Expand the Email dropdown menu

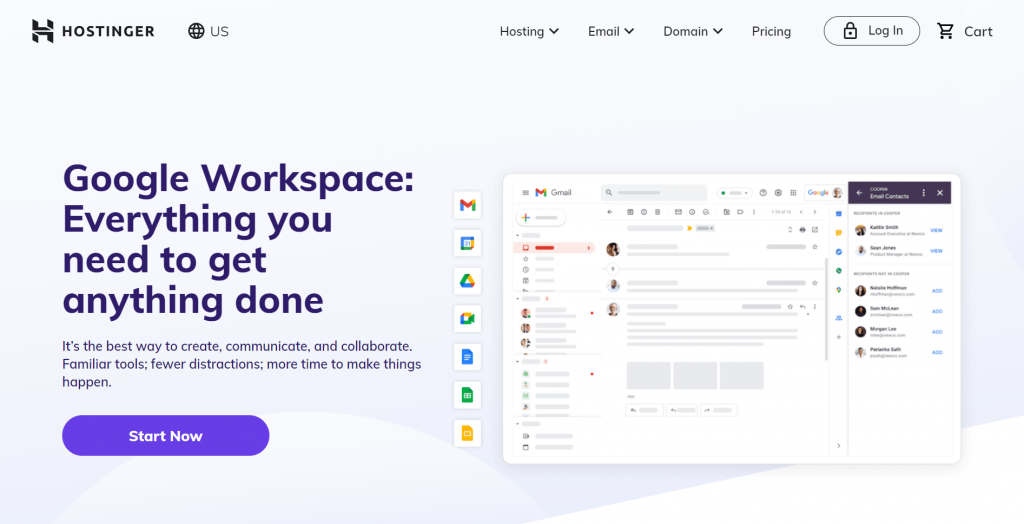(611, 31)
